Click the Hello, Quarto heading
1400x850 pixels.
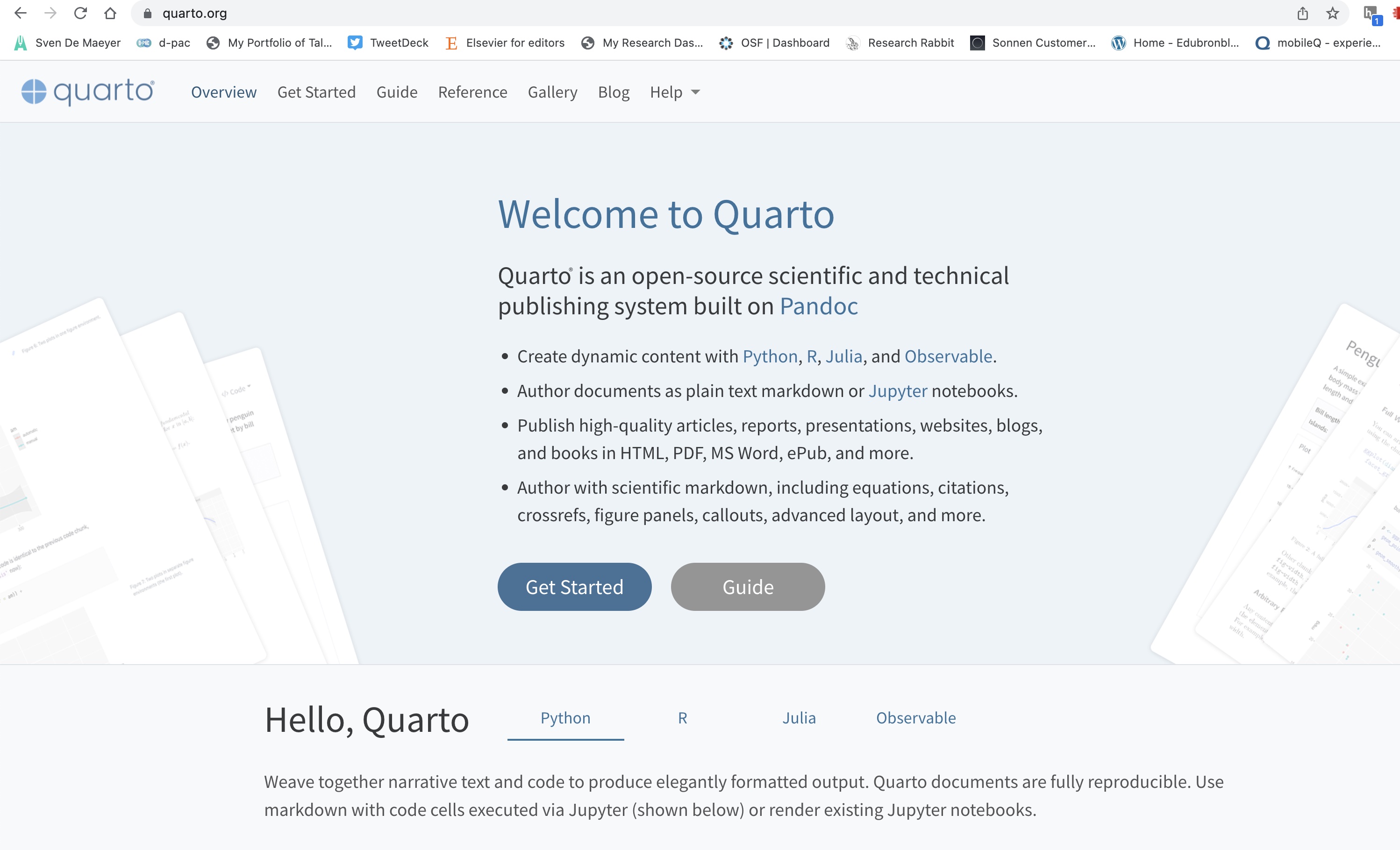coord(367,720)
